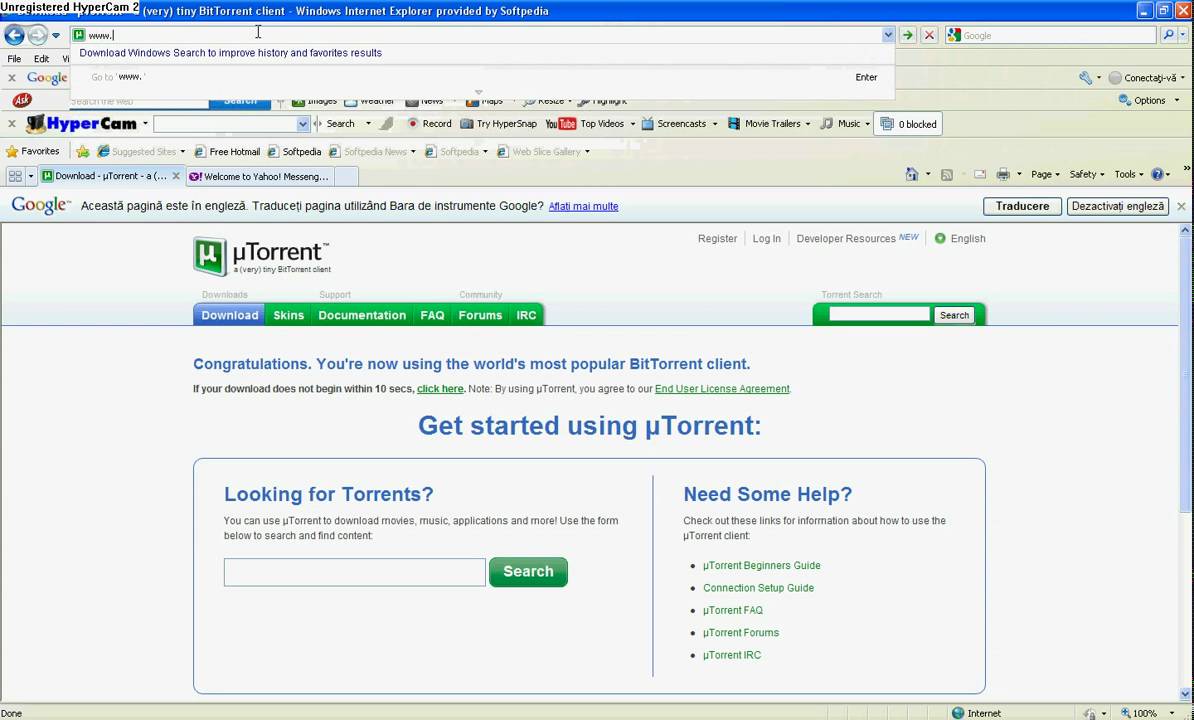
Task: Close the Google toolbar with its X
Action: click(x=11, y=78)
